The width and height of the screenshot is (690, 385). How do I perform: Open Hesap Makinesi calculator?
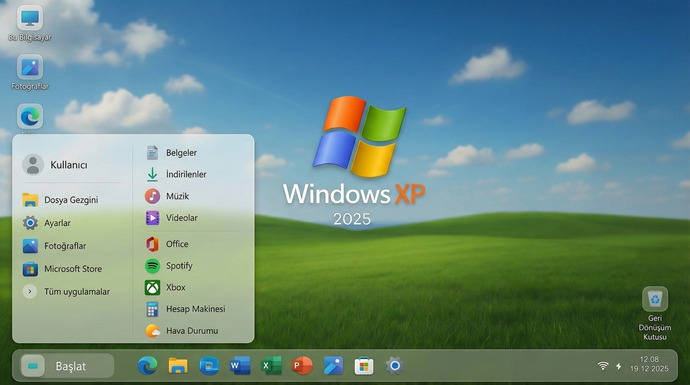point(185,309)
